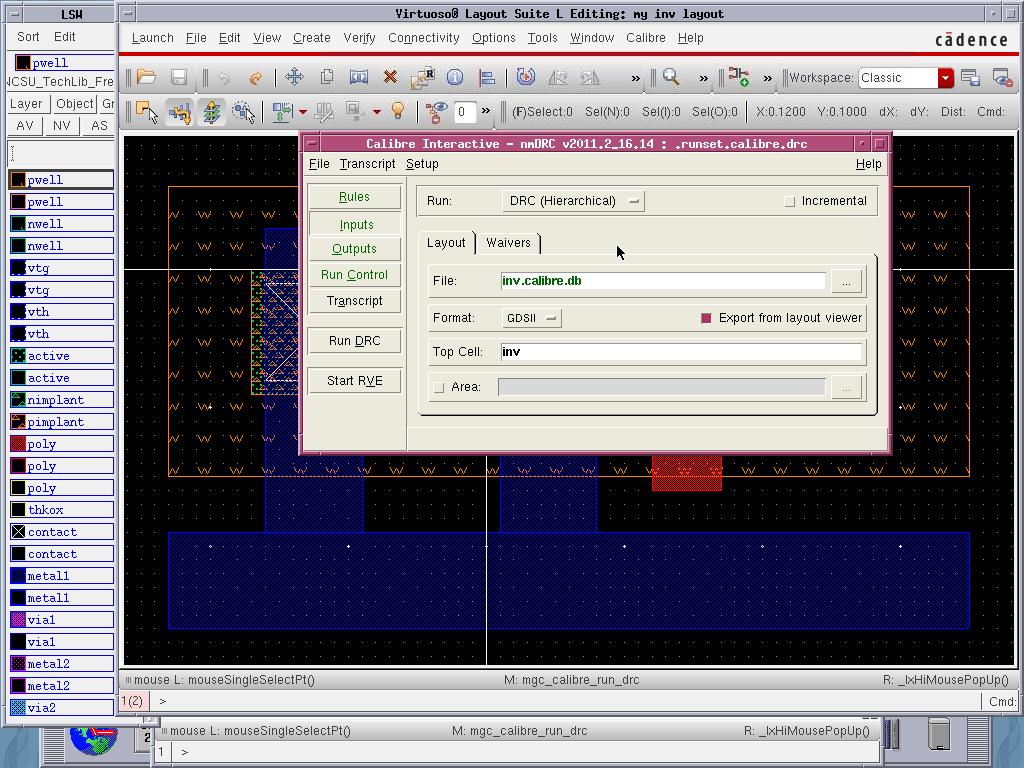1024x768 pixels.
Task: Click the via2 layer color swatch
Action: (x=18, y=707)
